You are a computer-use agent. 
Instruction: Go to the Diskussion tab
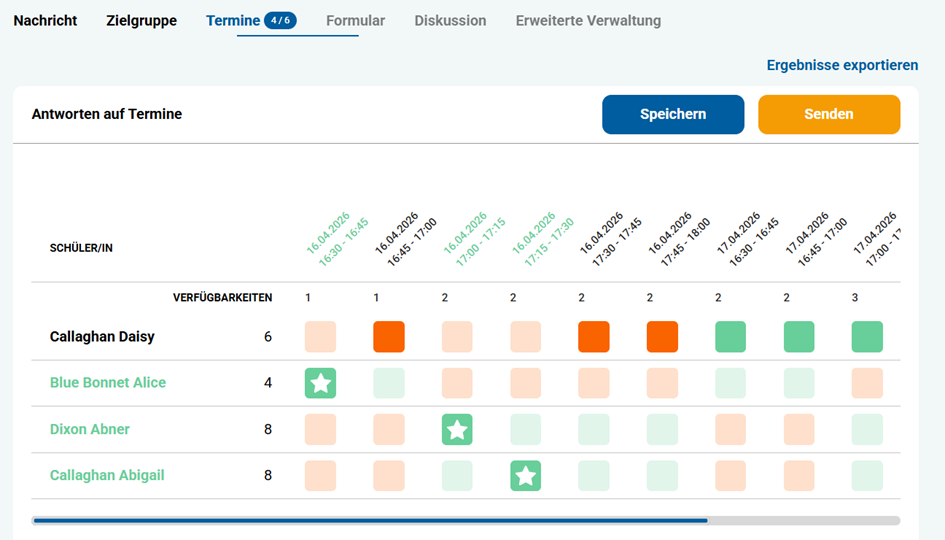click(450, 20)
